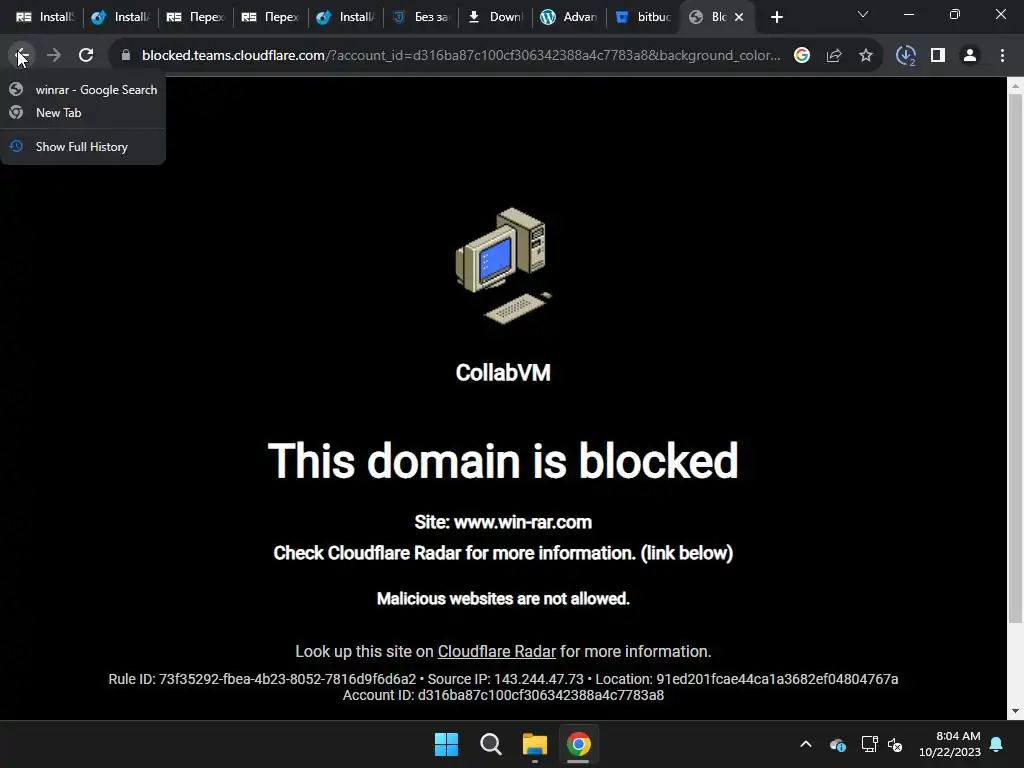1024x768 pixels.
Task: Open the share page icon in the address bar
Action: tap(833, 56)
